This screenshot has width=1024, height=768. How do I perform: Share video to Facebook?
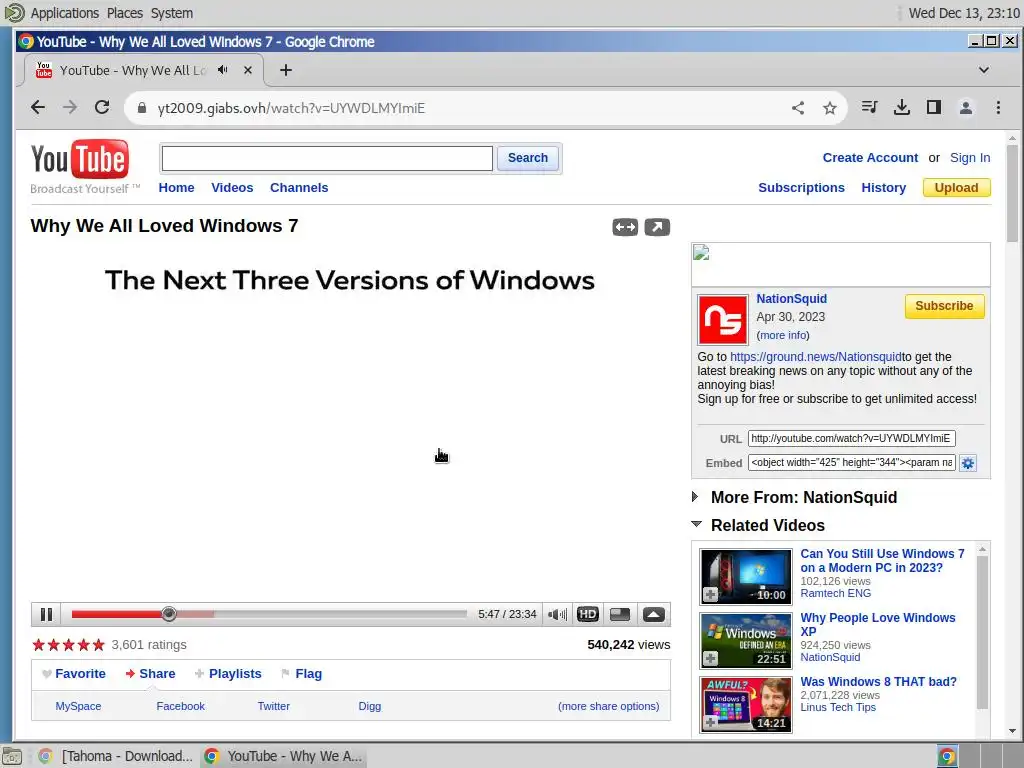180,707
